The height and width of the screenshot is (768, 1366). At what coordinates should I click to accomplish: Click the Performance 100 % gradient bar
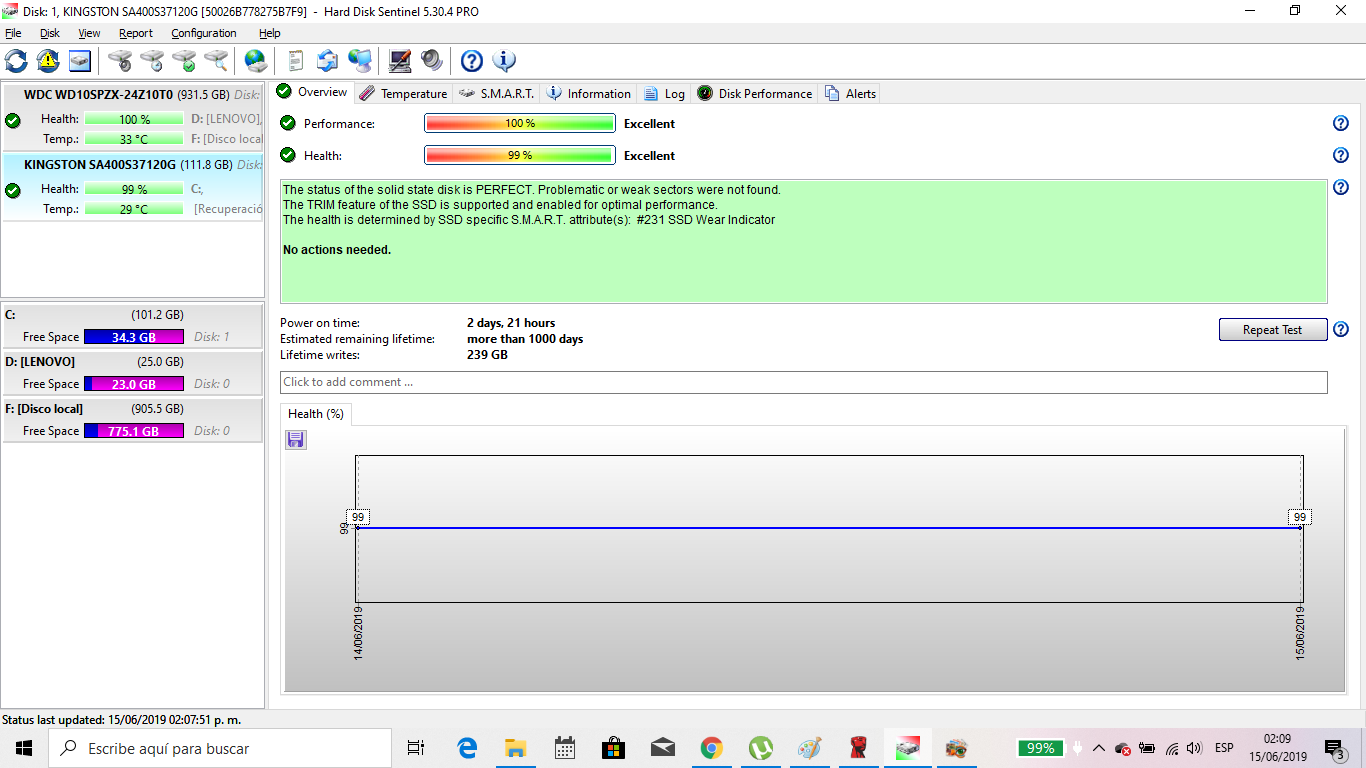[x=520, y=124]
